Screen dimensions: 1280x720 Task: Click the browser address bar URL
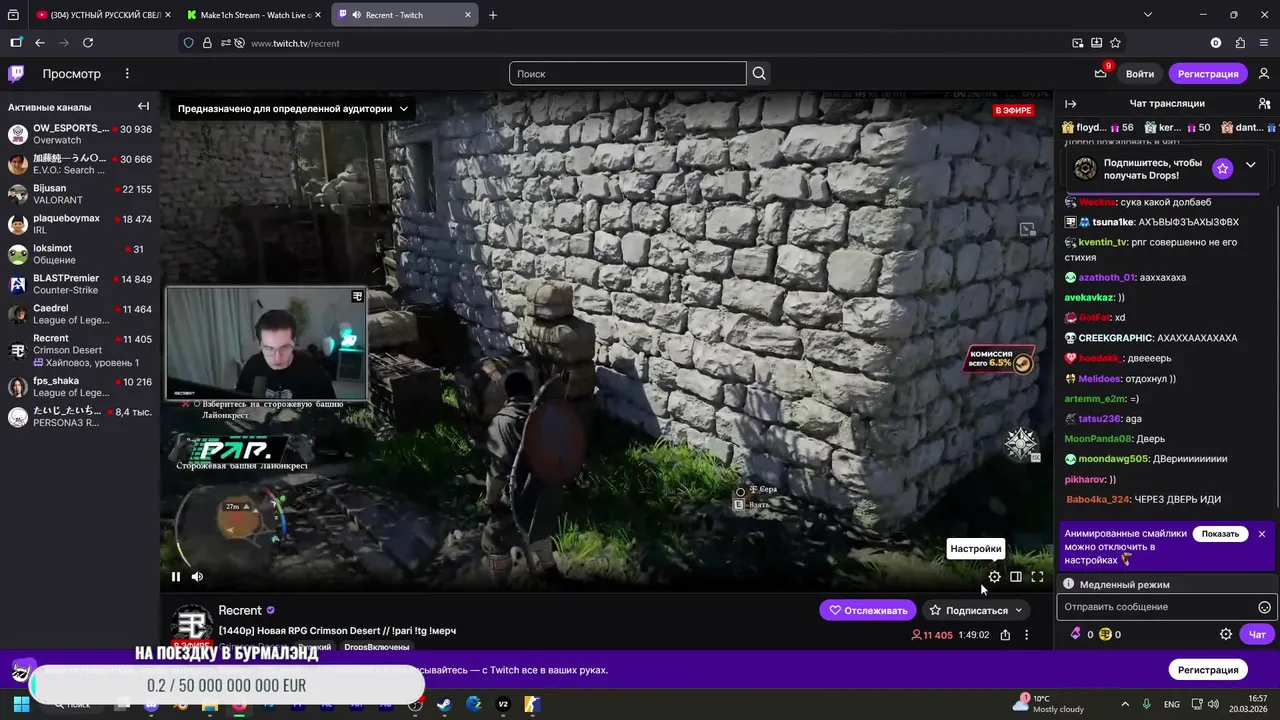pos(295,43)
